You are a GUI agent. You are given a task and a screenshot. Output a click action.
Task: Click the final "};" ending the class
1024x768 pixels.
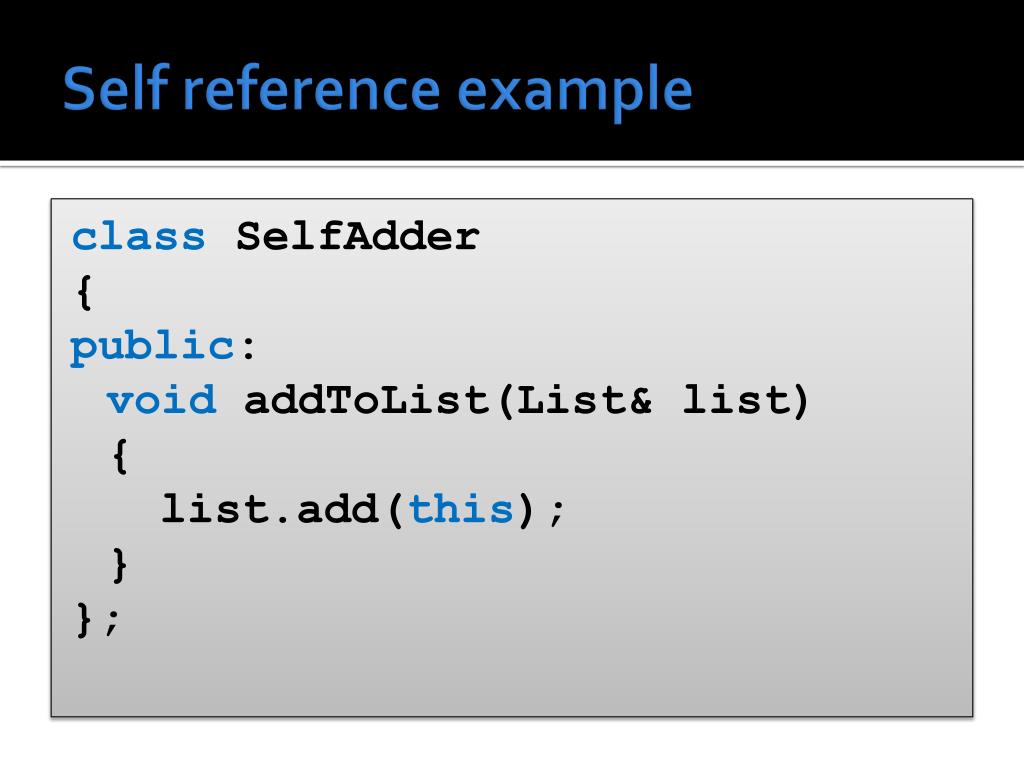click(98, 620)
